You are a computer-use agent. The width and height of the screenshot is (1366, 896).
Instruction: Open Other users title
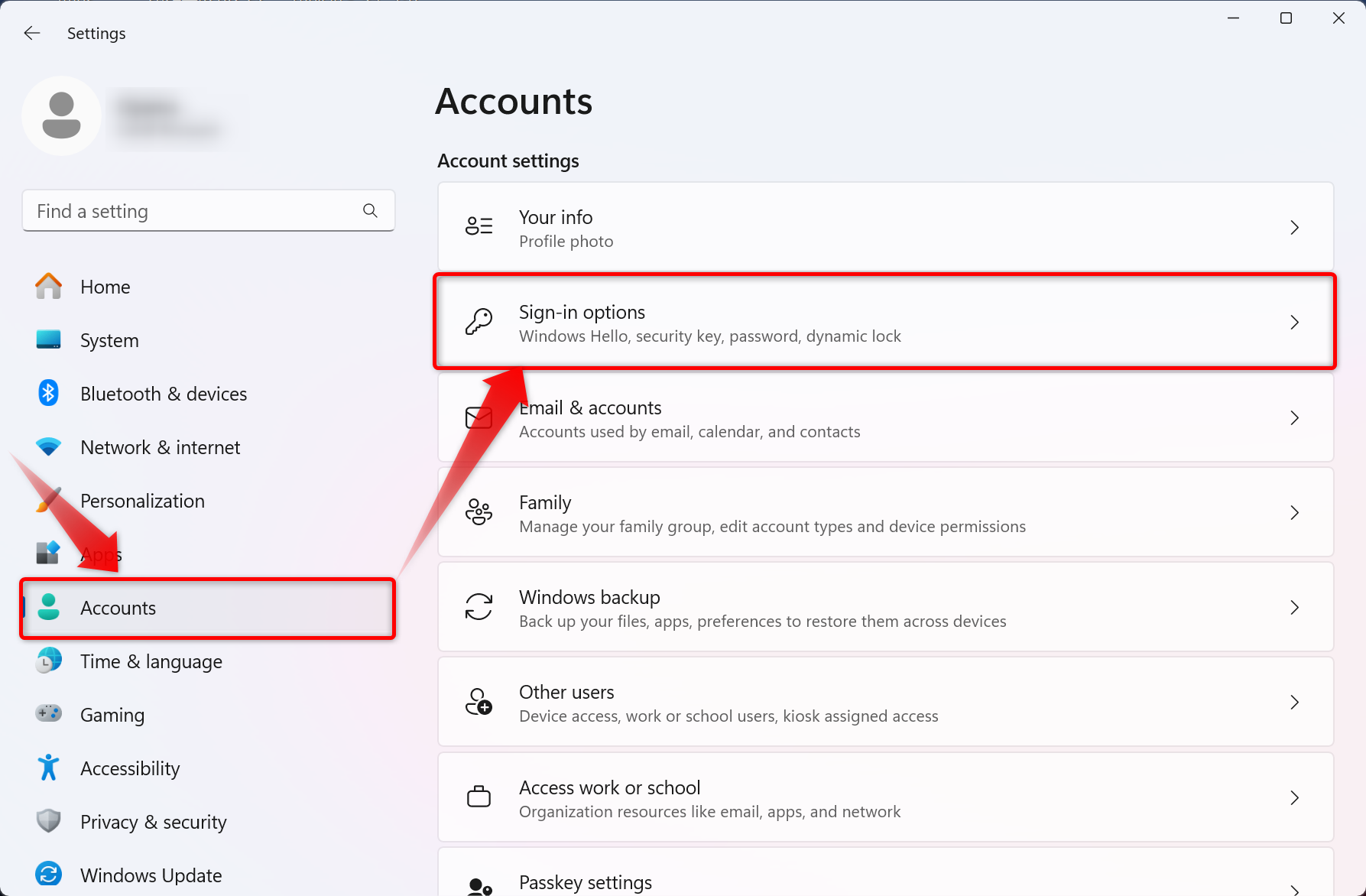pyautogui.click(x=566, y=692)
